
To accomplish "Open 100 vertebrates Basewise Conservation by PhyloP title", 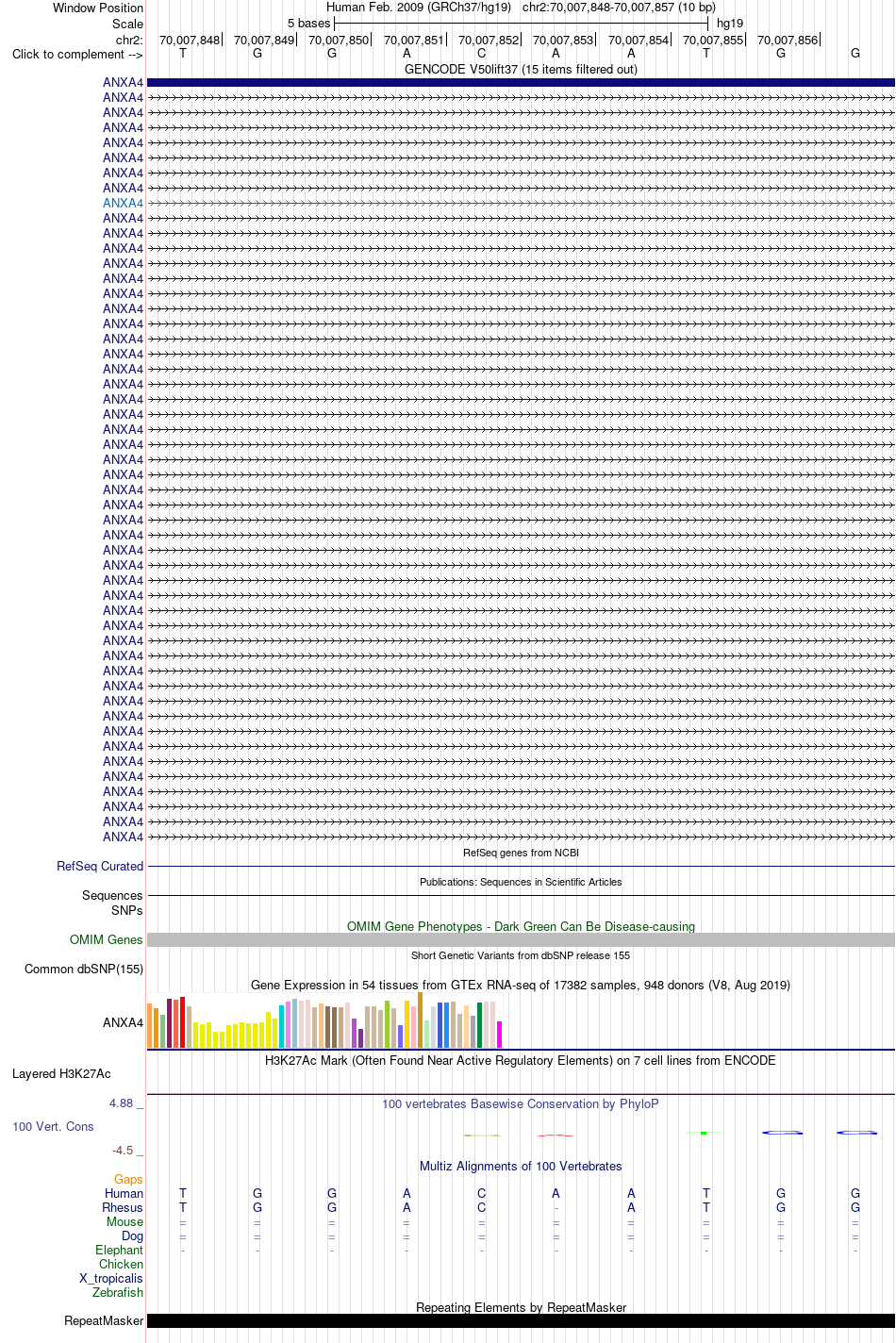I will coord(521,1103).
